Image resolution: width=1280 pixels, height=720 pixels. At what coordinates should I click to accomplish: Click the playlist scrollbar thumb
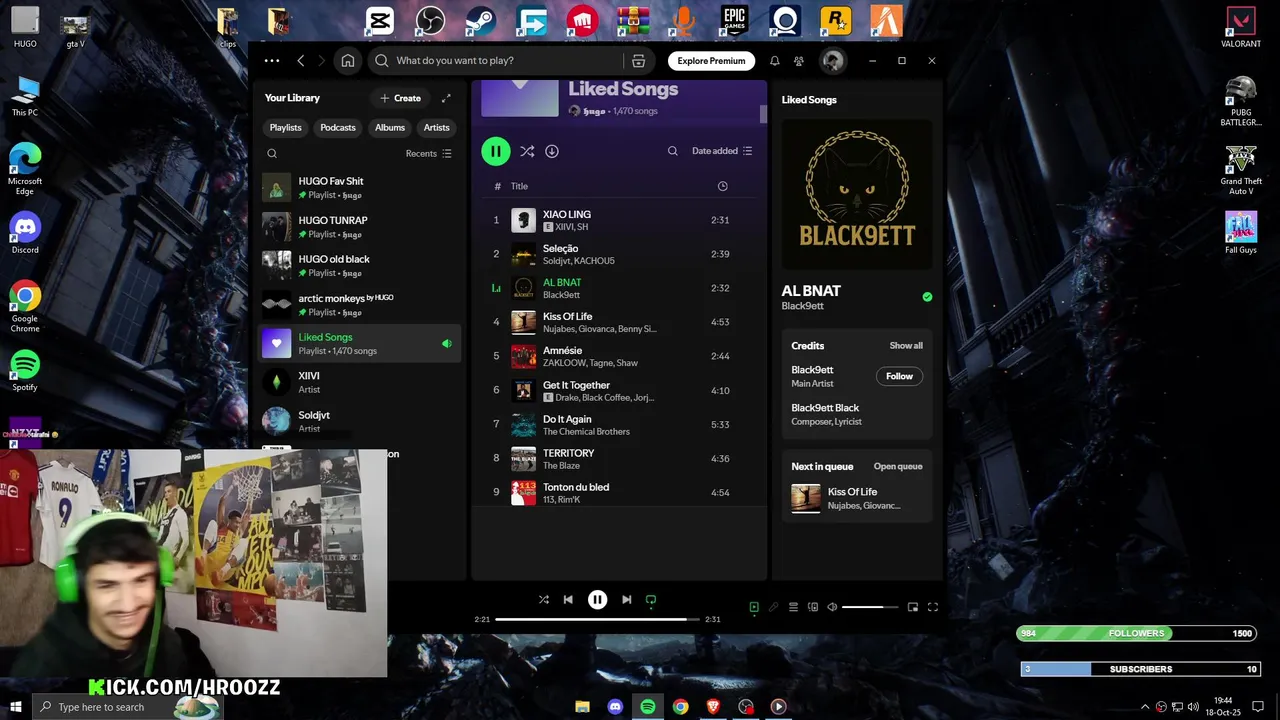coord(763,114)
